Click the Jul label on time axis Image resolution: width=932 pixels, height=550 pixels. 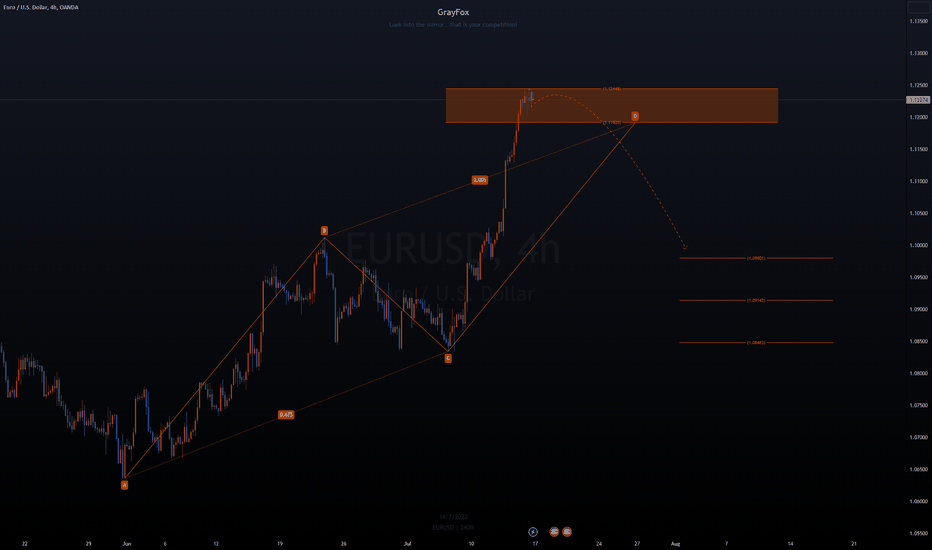(x=407, y=543)
